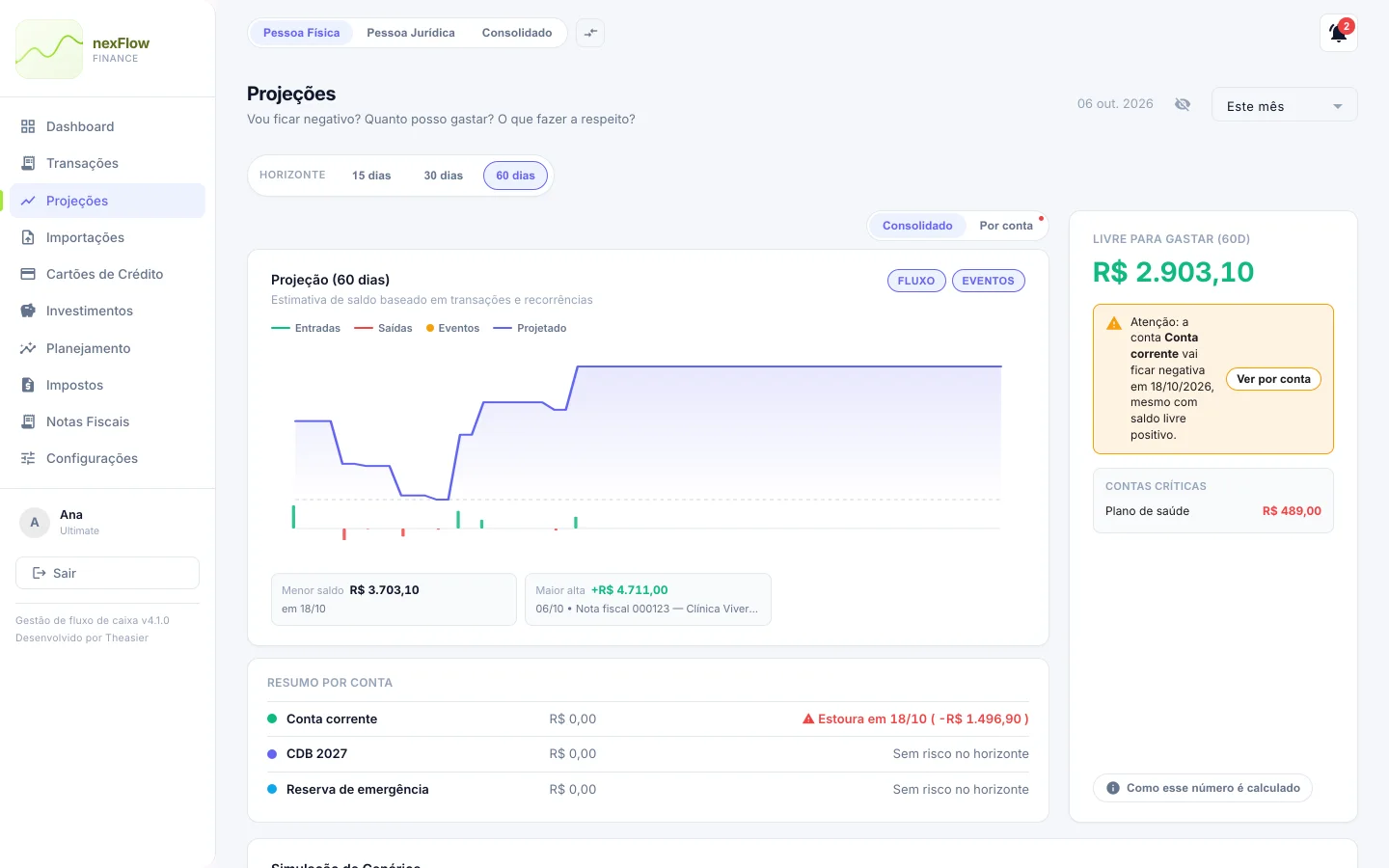Click the Planejamento chart icon
Screen dimensions: 1389x868
(28, 348)
